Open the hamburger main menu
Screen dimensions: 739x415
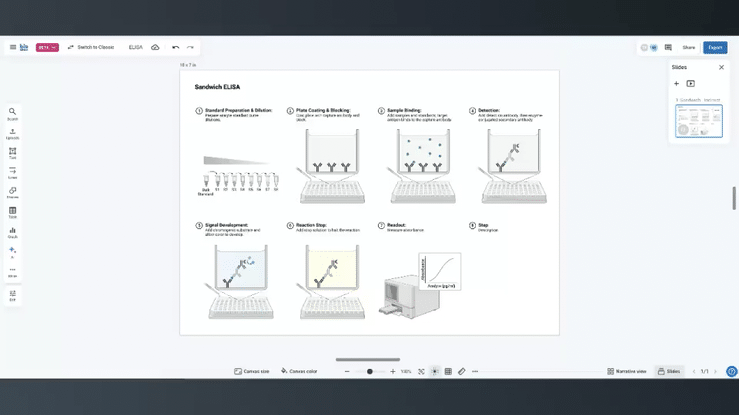(13, 47)
